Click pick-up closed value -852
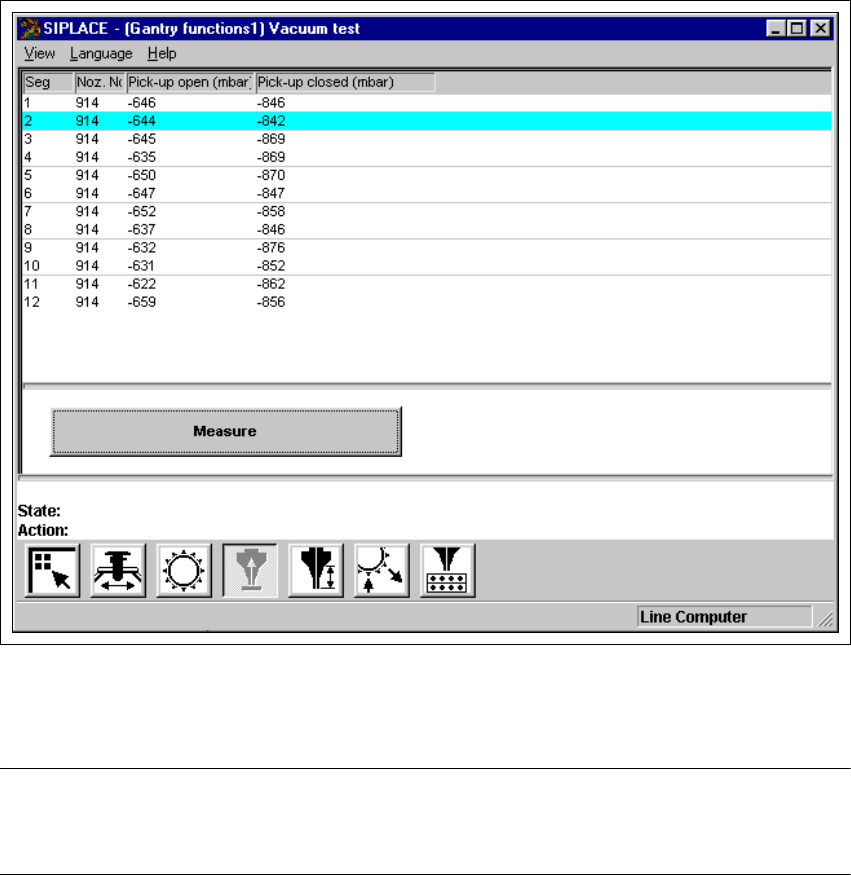The height and width of the screenshot is (875, 851). [271, 266]
